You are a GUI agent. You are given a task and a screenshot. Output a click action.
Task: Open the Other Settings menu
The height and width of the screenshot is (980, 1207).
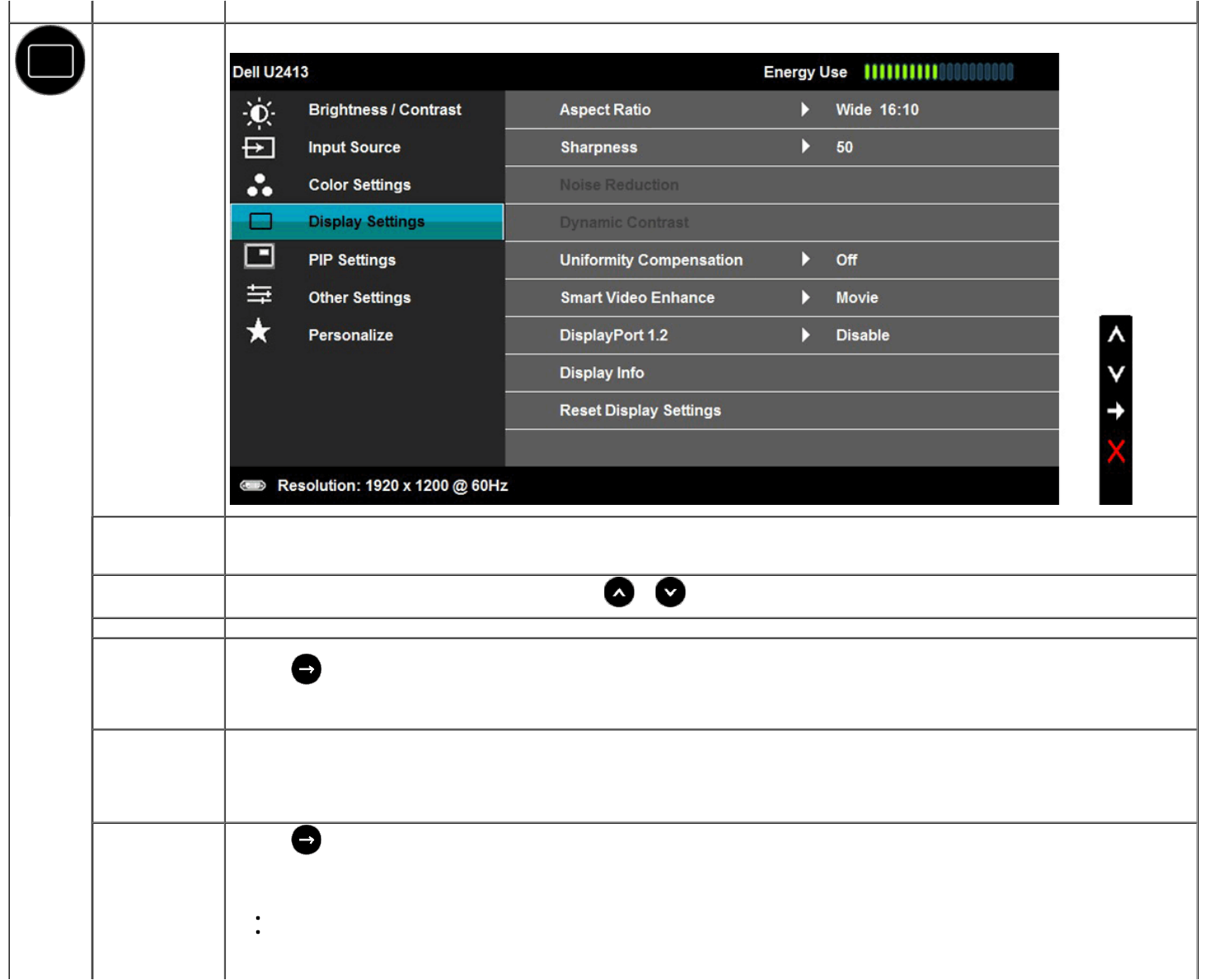367,297
